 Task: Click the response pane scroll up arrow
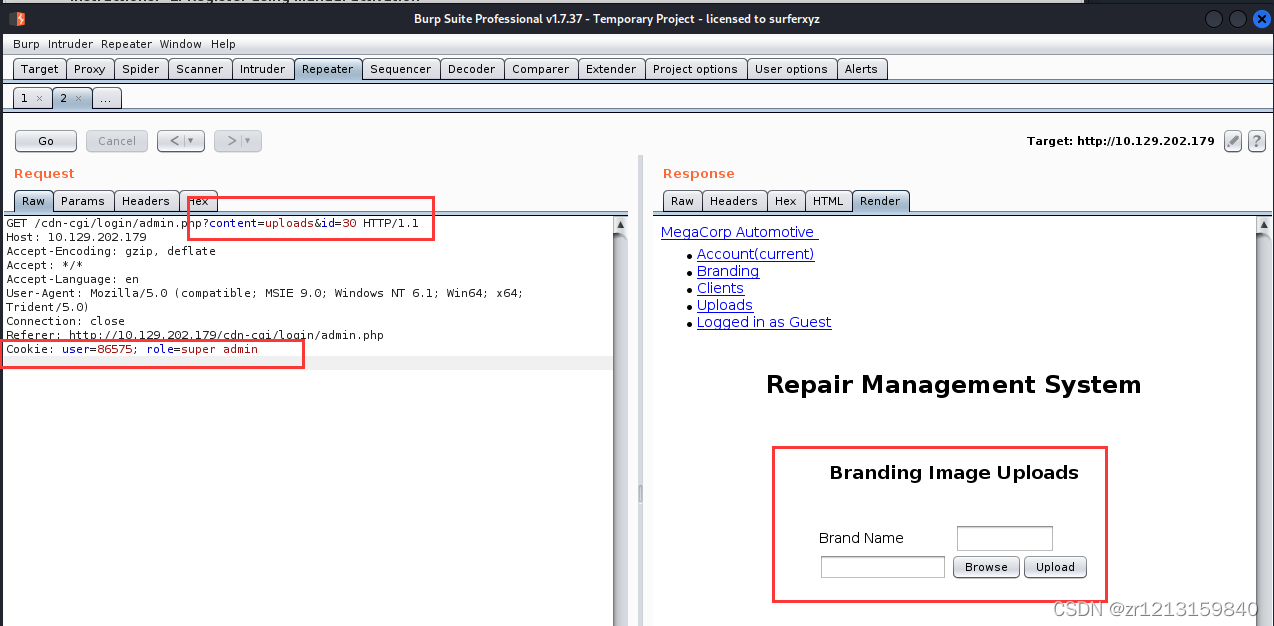(x=1262, y=224)
